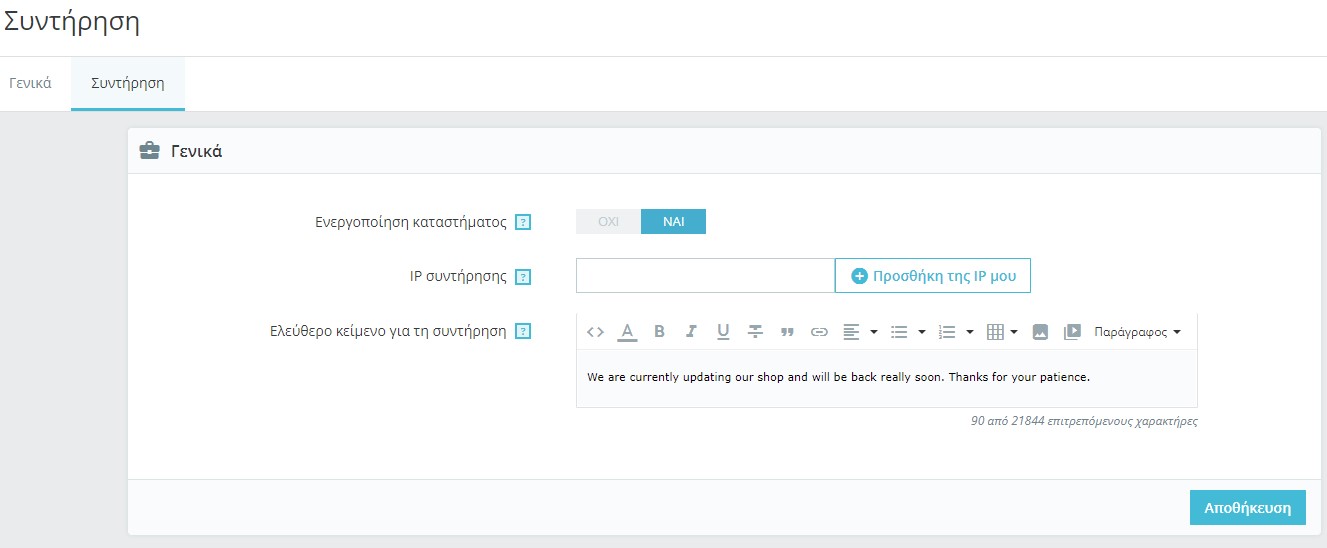The width and height of the screenshot is (1327, 548).
Task: Open the text color picker
Action: pos(627,332)
